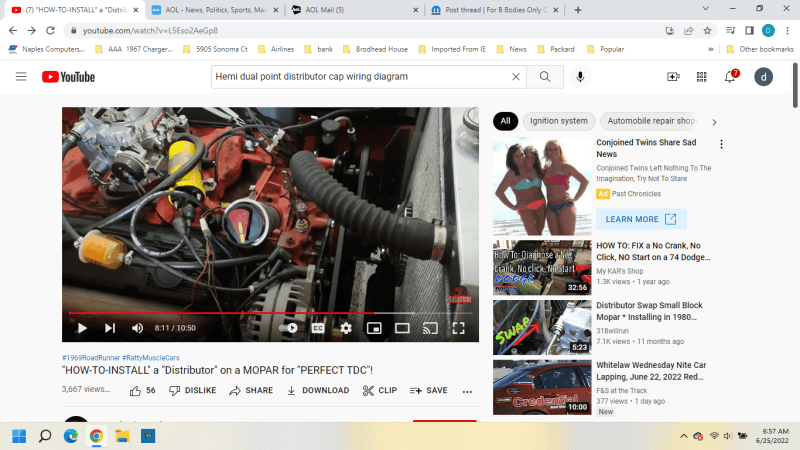Open the account avatar menu
800x450 pixels.
pos(763,77)
